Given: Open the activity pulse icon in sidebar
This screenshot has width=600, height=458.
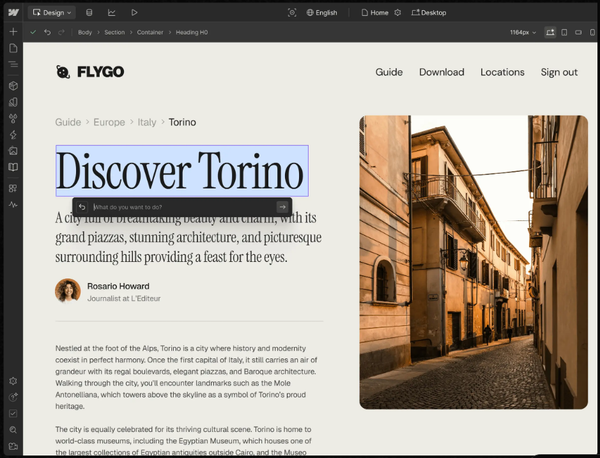Looking at the screenshot, I should (13, 205).
